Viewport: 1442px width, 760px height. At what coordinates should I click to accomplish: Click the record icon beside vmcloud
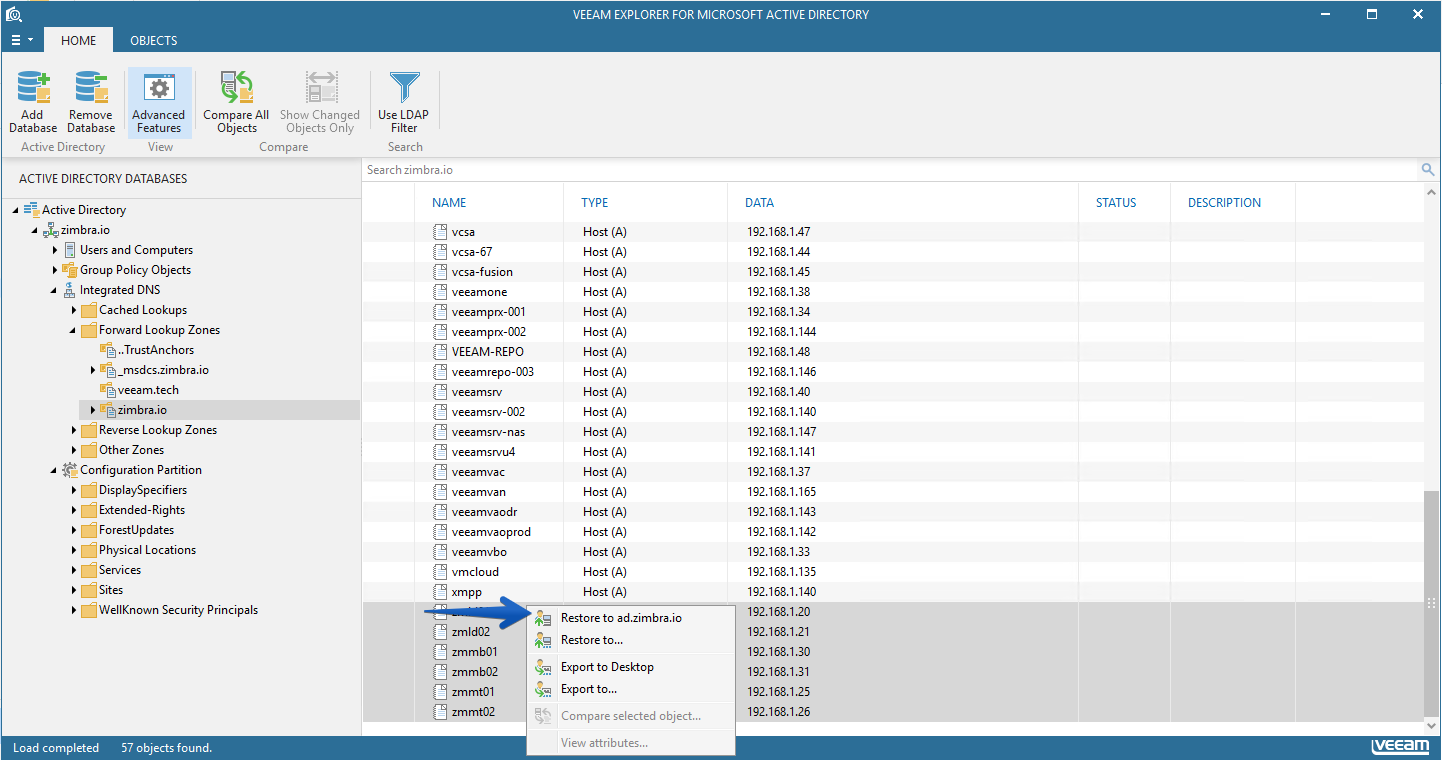(440, 572)
